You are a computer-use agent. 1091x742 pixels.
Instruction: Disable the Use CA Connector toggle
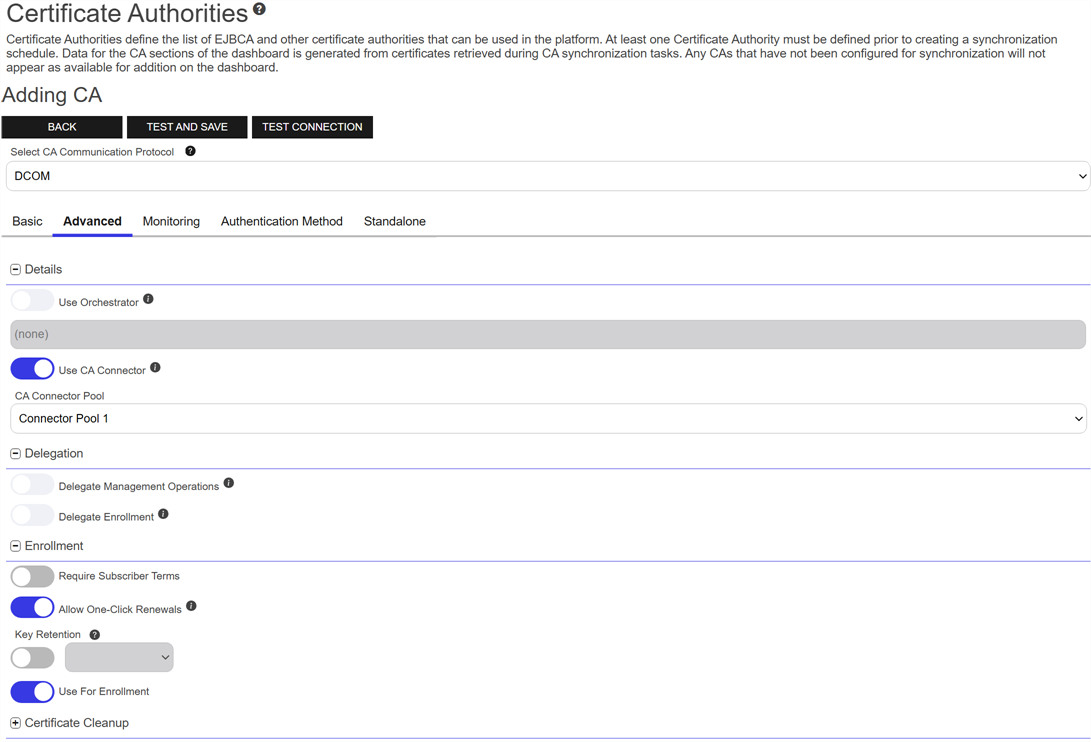click(33, 369)
